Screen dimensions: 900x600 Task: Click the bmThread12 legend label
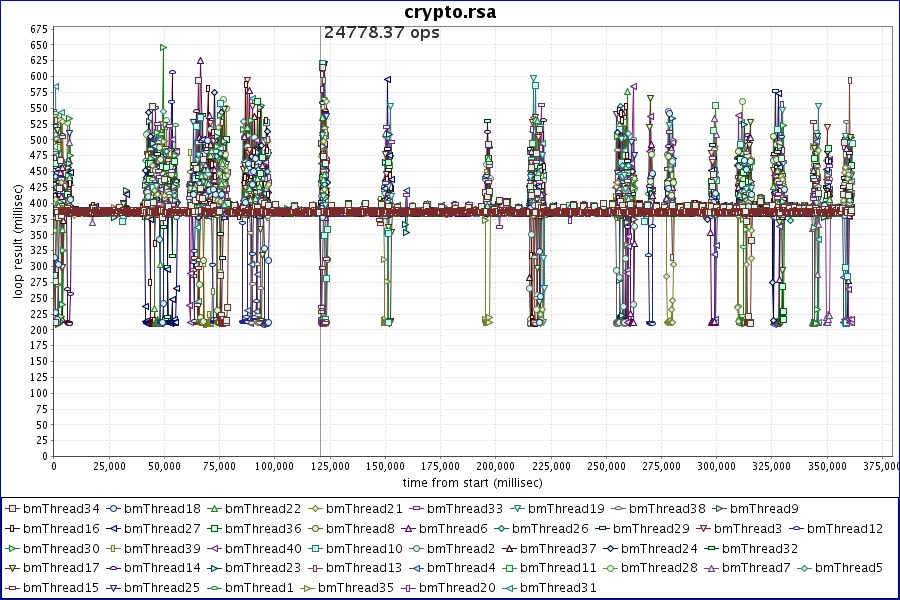pos(845,529)
